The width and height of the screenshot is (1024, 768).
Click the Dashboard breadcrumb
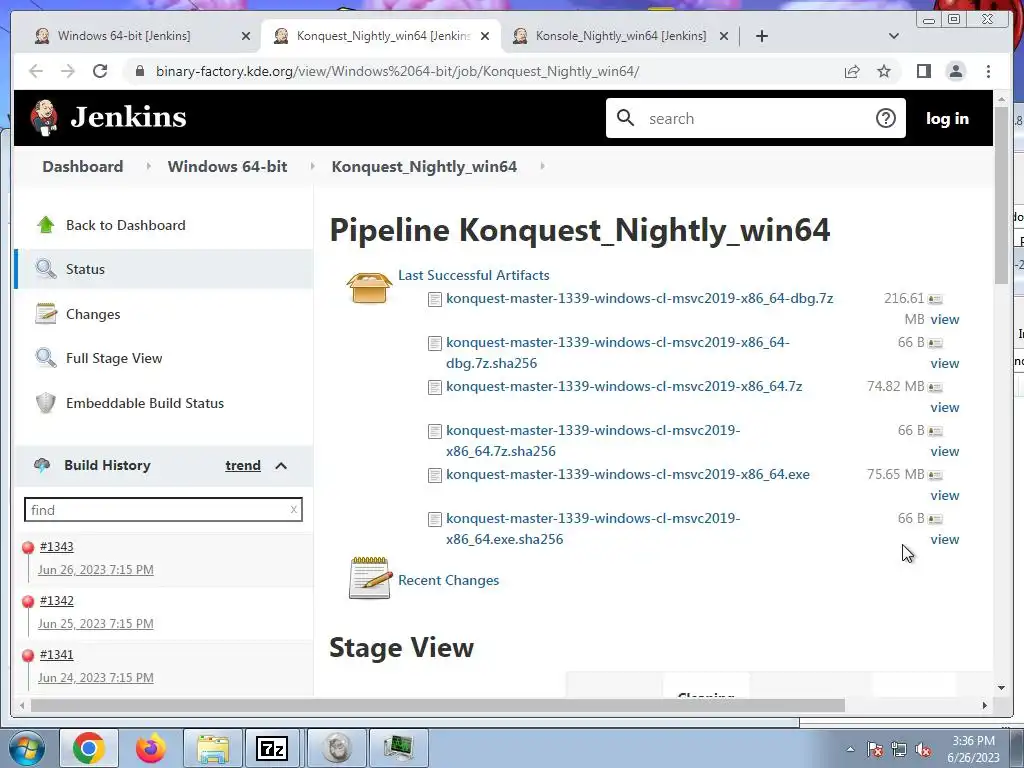pos(82,167)
